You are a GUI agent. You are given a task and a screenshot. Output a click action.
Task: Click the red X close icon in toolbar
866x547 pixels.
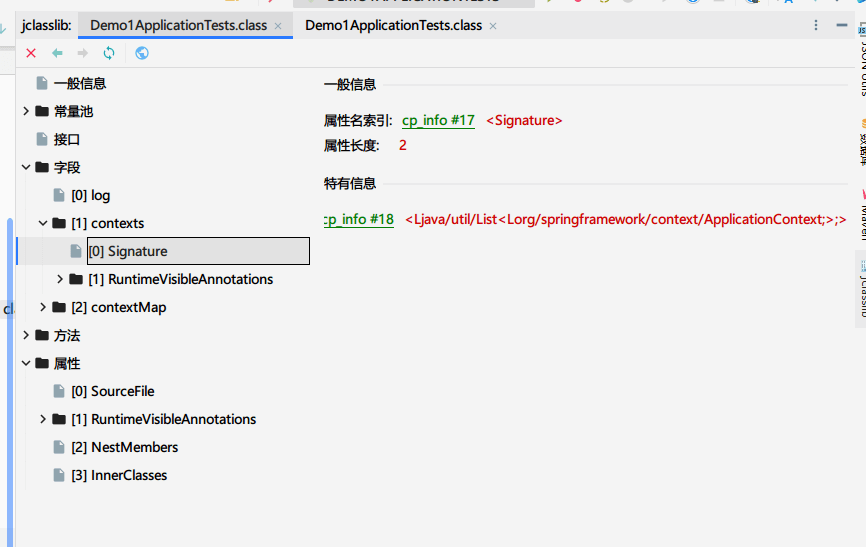click(x=31, y=53)
